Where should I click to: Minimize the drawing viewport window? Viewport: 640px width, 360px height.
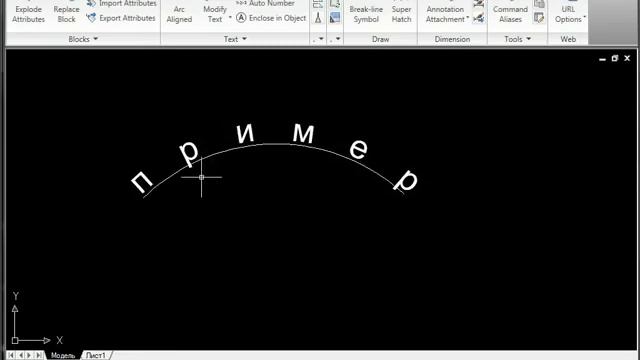click(602, 59)
